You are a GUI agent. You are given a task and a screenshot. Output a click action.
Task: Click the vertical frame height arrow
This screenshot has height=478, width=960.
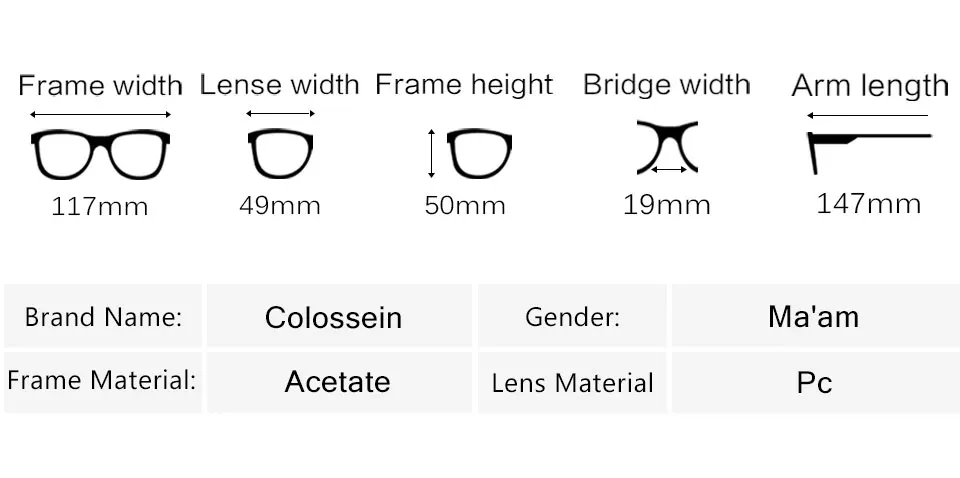click(432, 154)
